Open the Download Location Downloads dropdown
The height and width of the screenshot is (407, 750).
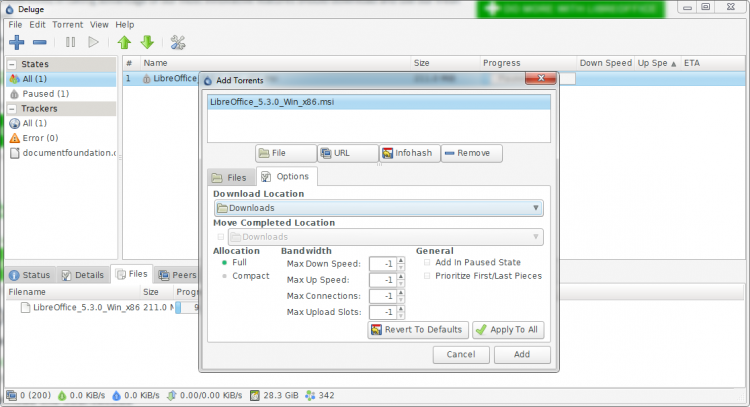pos(378,208)
